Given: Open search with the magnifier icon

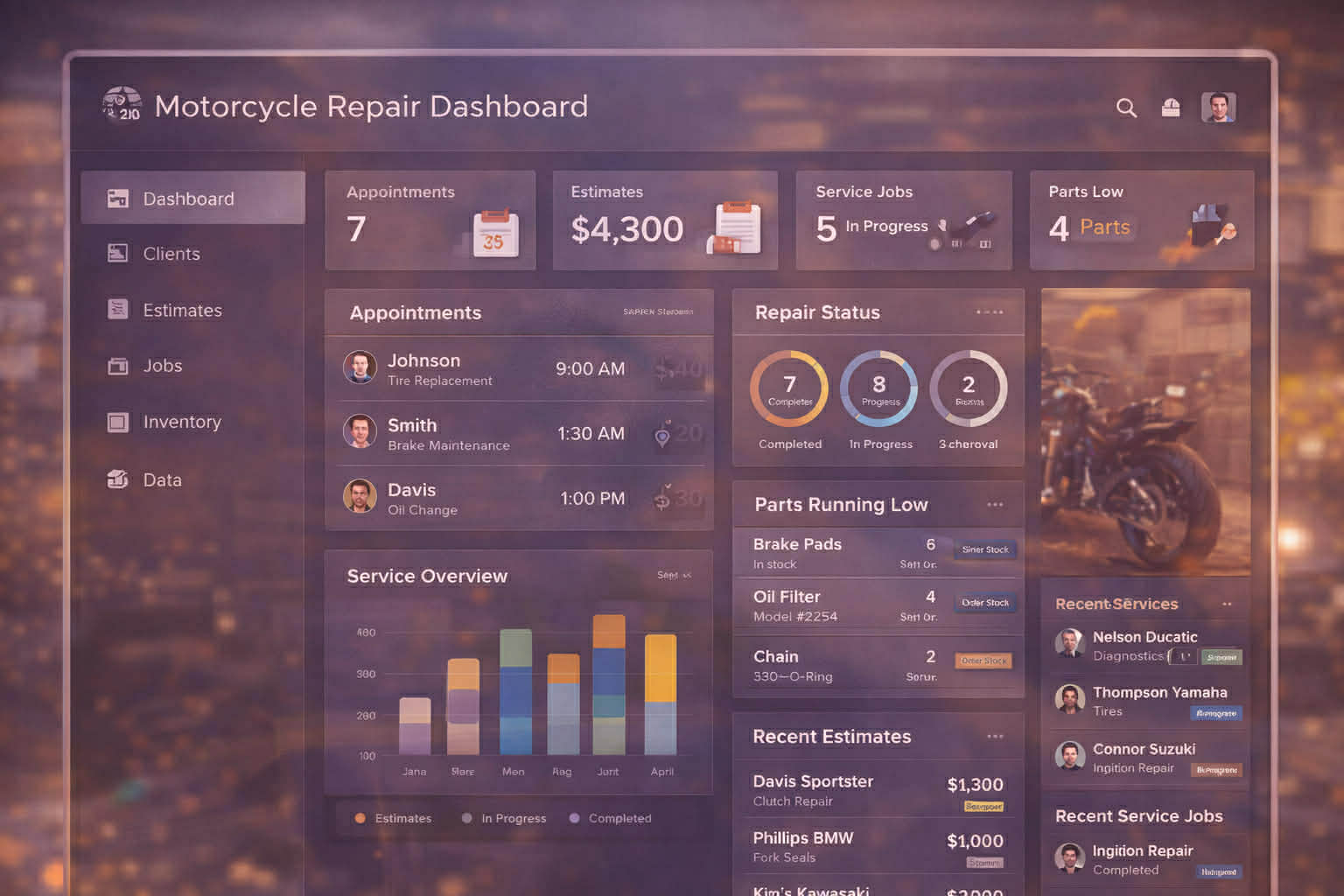Looking at the screenshot, I should point(1127,108).
